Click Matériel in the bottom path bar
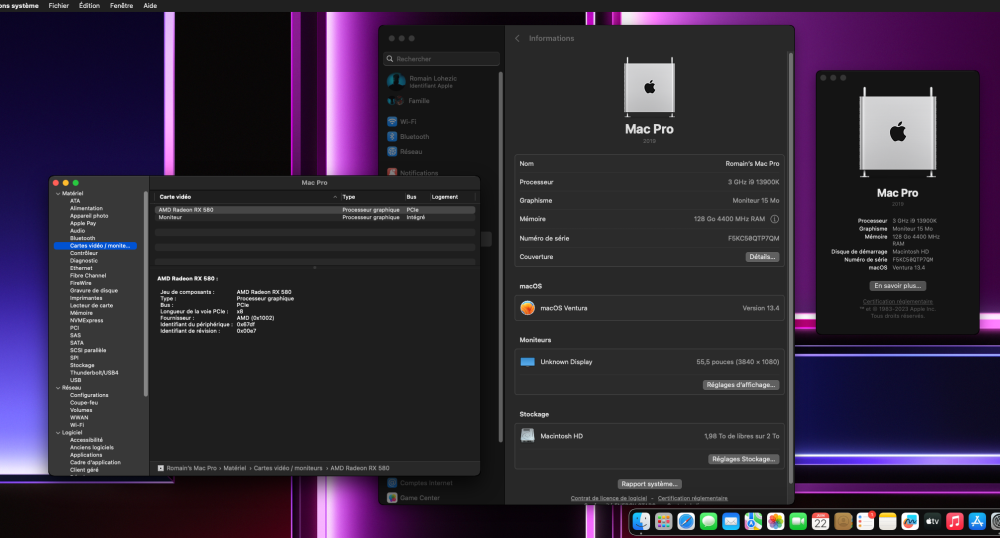Screen dimensions: 1000x538 tap(234, 468)
